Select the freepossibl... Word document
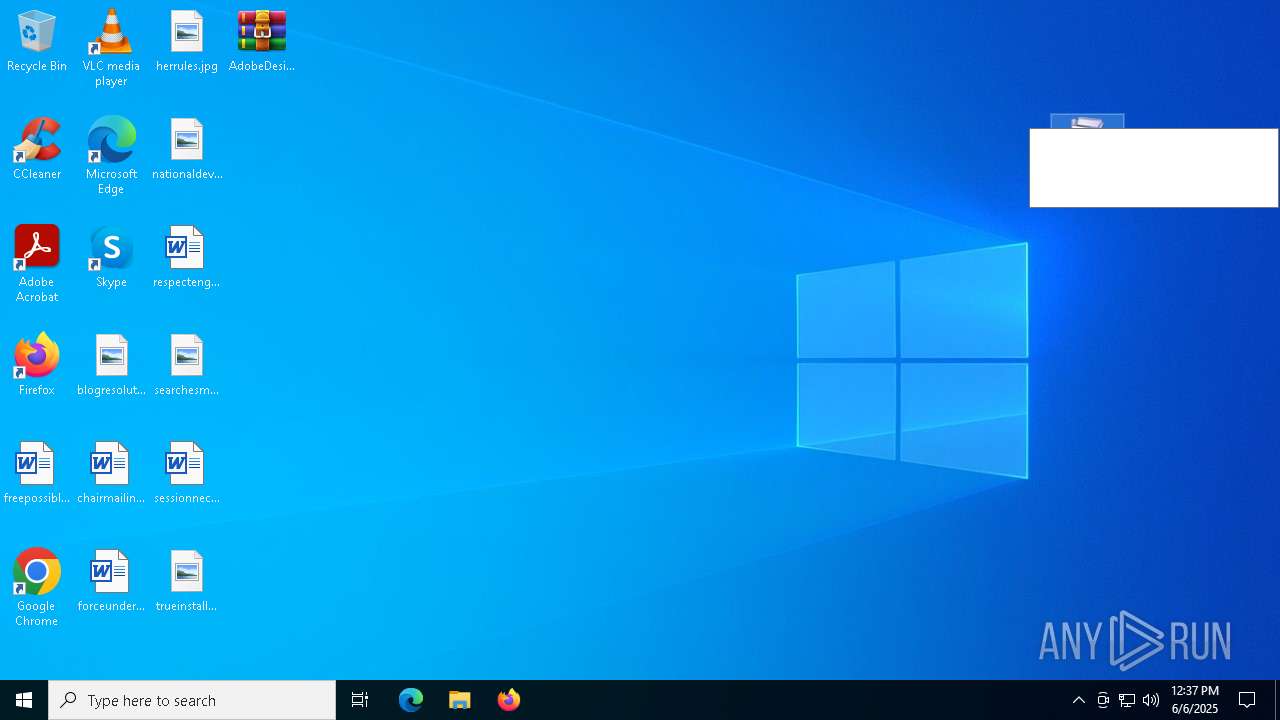Screen dimensions: 1280x720 tap(37, 474)
